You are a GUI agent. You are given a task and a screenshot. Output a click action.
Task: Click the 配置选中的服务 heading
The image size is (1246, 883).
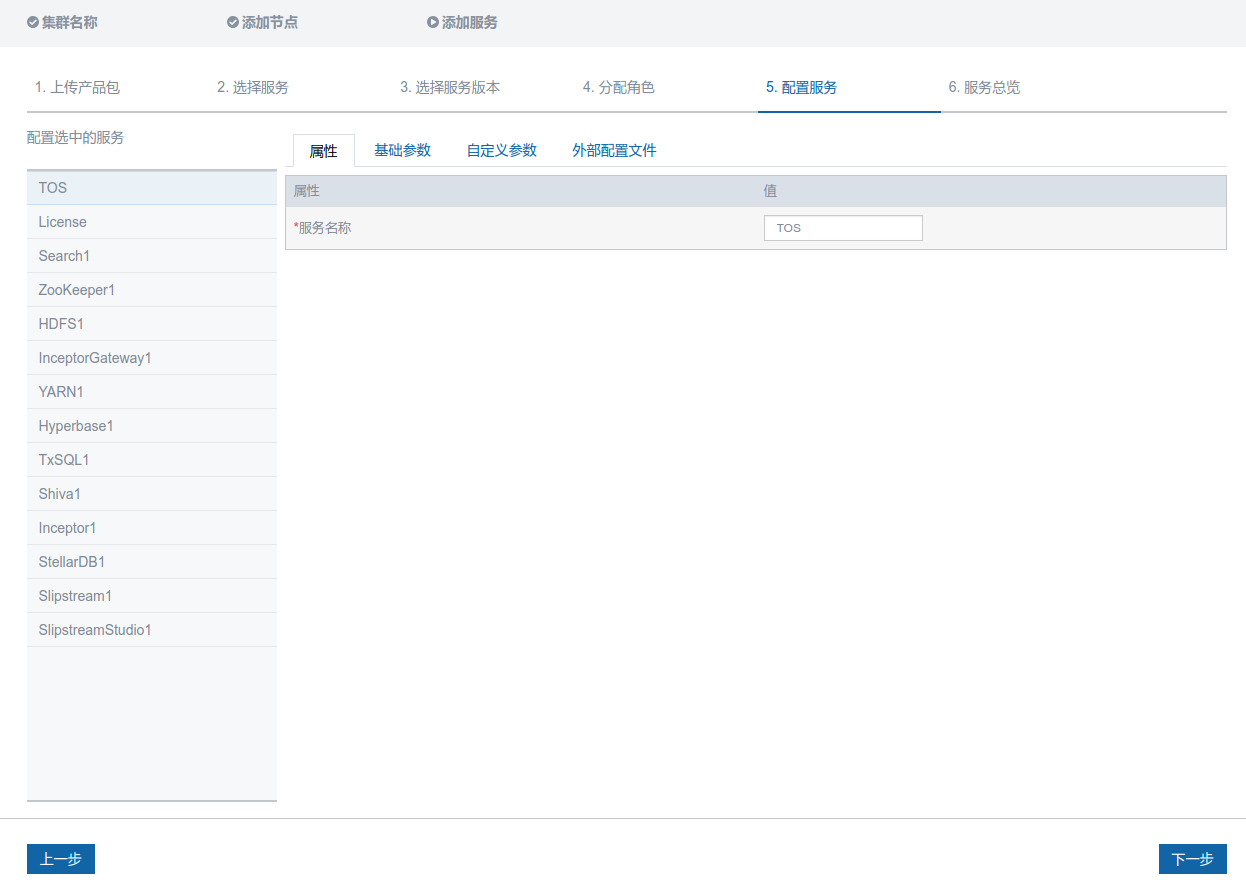click(76, 138)
